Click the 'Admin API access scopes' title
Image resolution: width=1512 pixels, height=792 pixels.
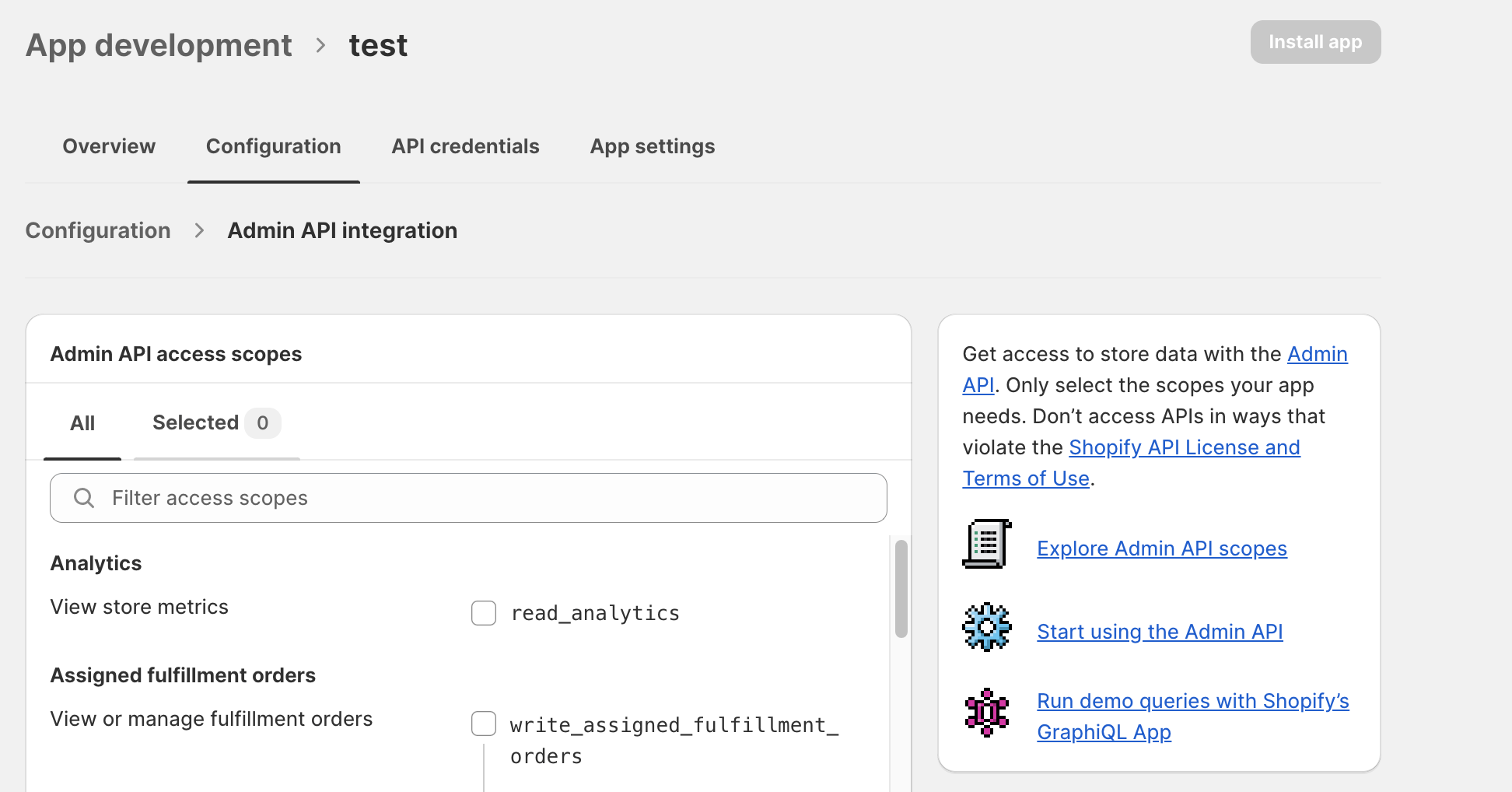pos(176,354)
